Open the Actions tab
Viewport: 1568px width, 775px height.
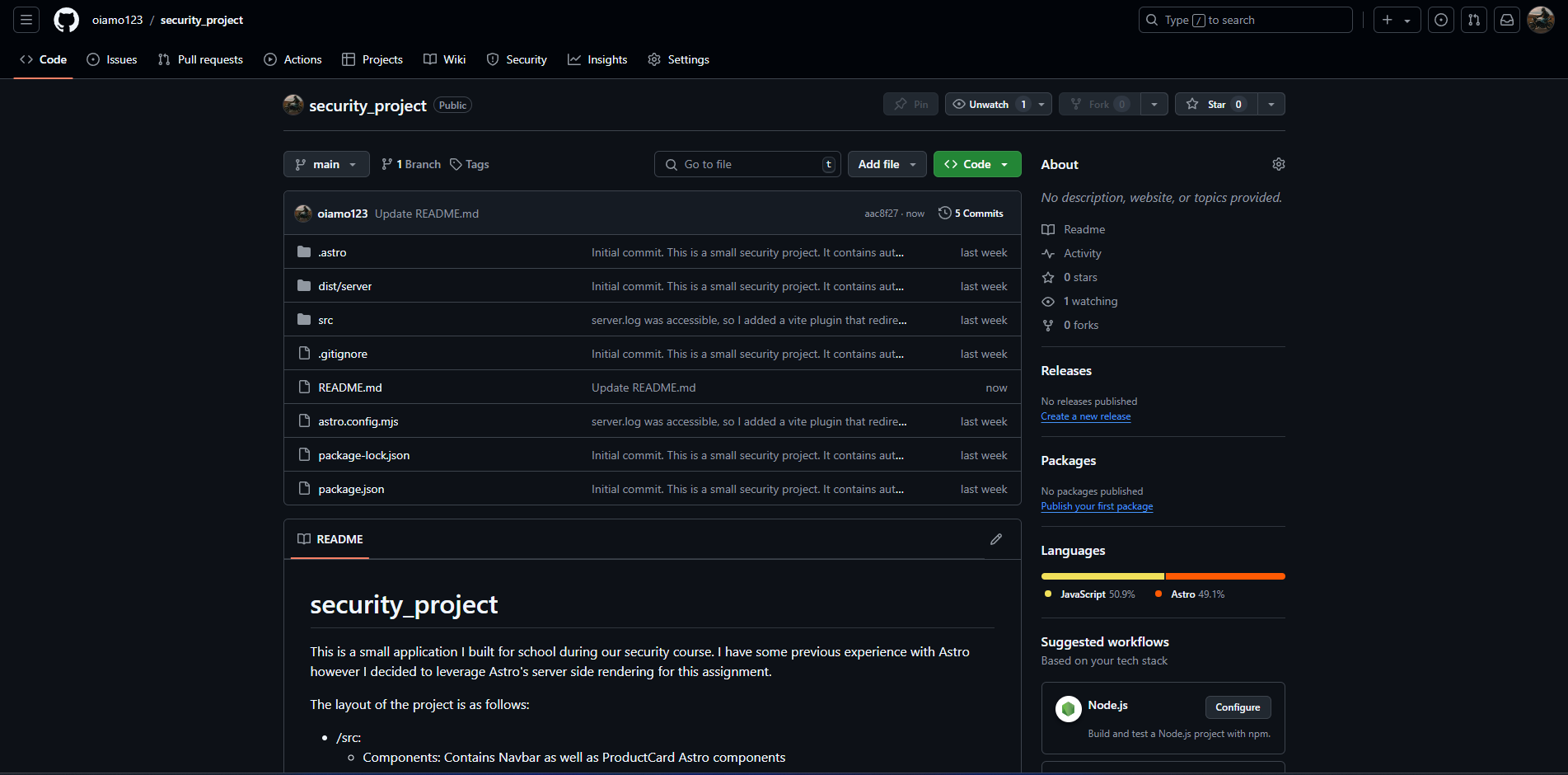click(x=293, y=59)
